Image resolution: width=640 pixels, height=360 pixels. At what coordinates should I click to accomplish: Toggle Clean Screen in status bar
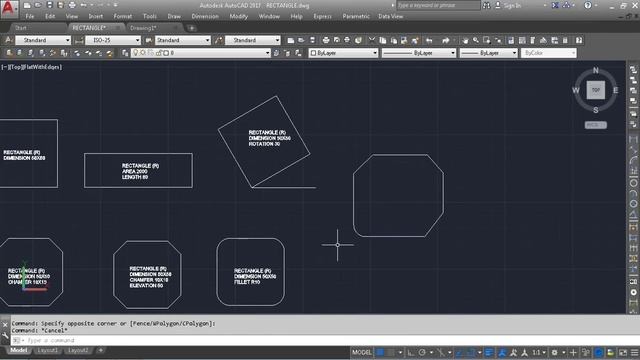click(x=623, y=352)
